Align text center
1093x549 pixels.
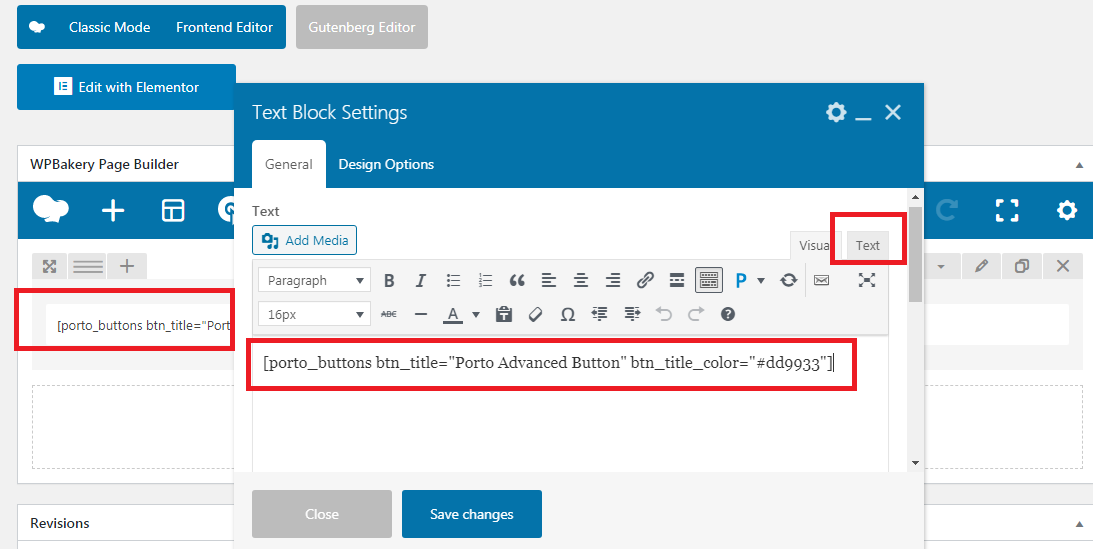(x=581, y=281)
